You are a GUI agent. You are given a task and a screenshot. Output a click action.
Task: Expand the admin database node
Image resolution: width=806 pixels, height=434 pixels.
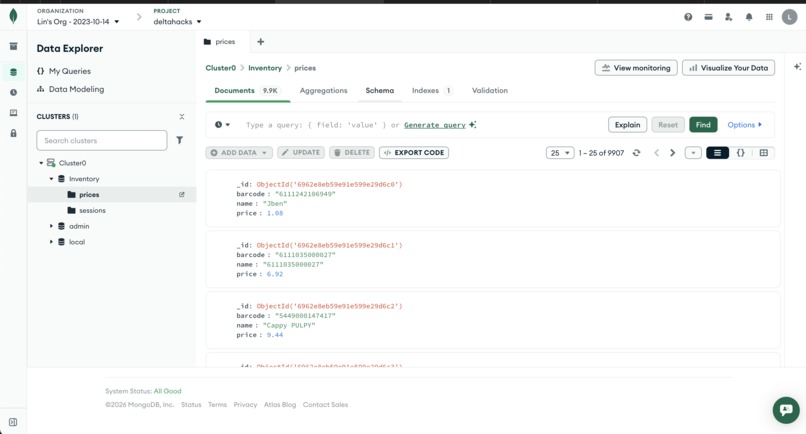click(x=51, y=226)
